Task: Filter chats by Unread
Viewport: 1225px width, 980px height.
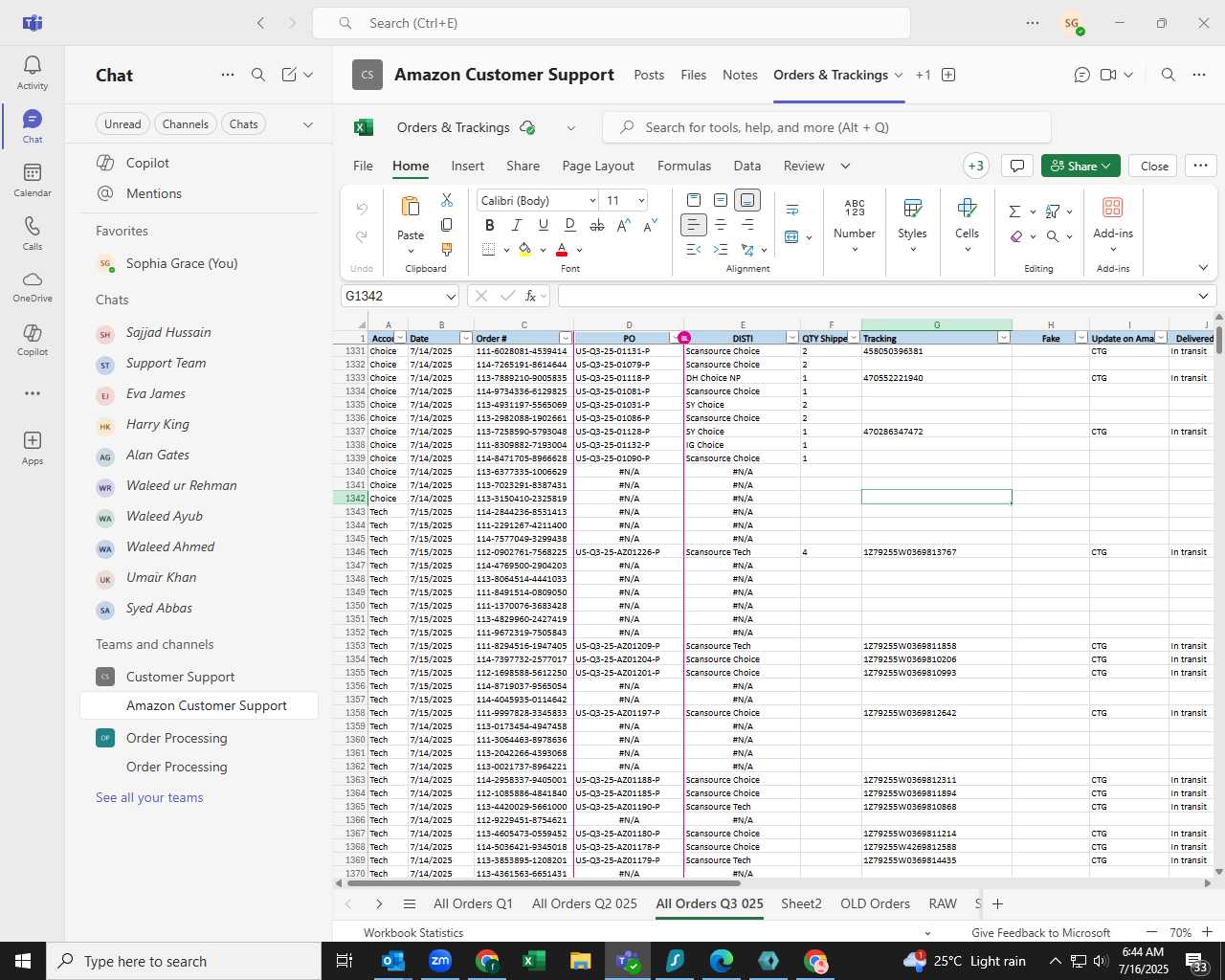Action: 122,124
